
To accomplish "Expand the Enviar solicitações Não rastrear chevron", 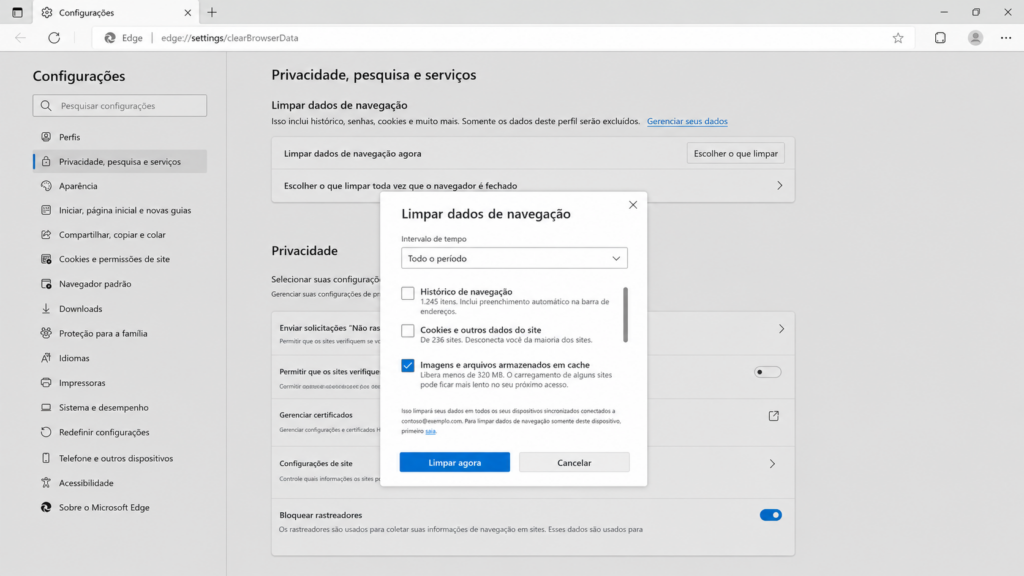I will [781, 328].
